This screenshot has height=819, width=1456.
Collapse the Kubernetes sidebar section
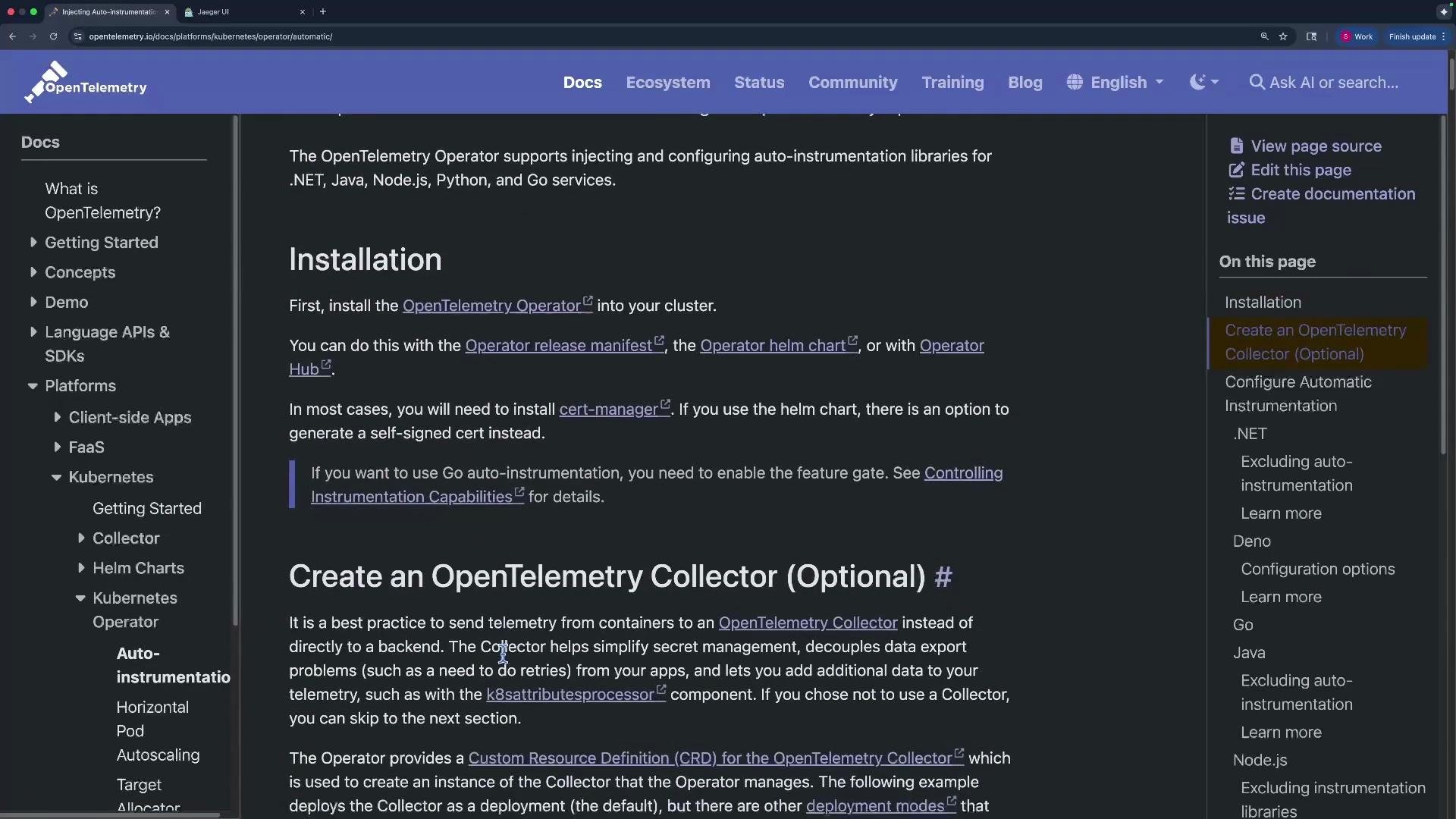click(56, 477)
